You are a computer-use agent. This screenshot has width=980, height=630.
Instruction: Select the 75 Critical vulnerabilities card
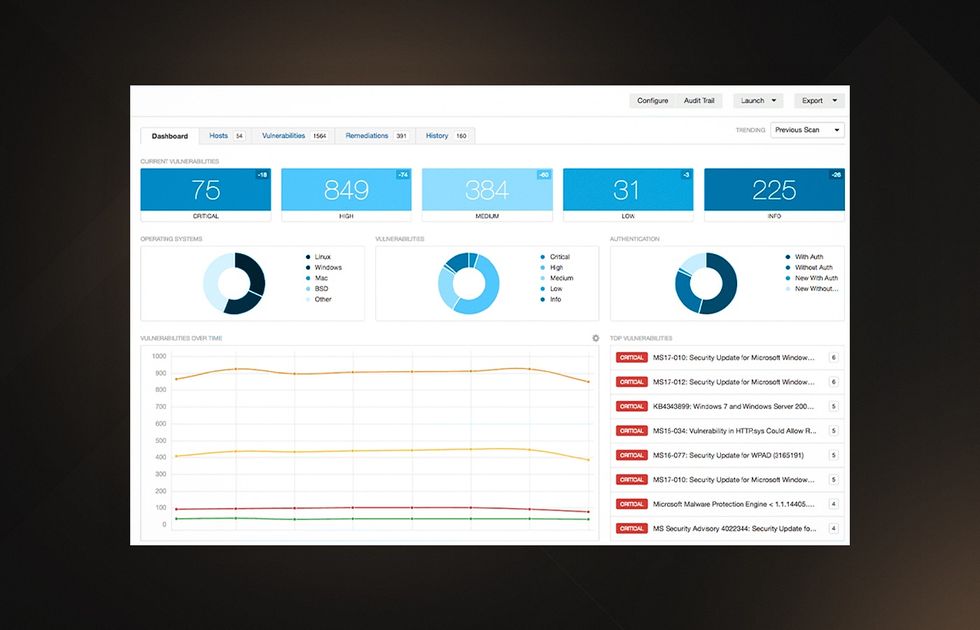(x=206, y=195)
